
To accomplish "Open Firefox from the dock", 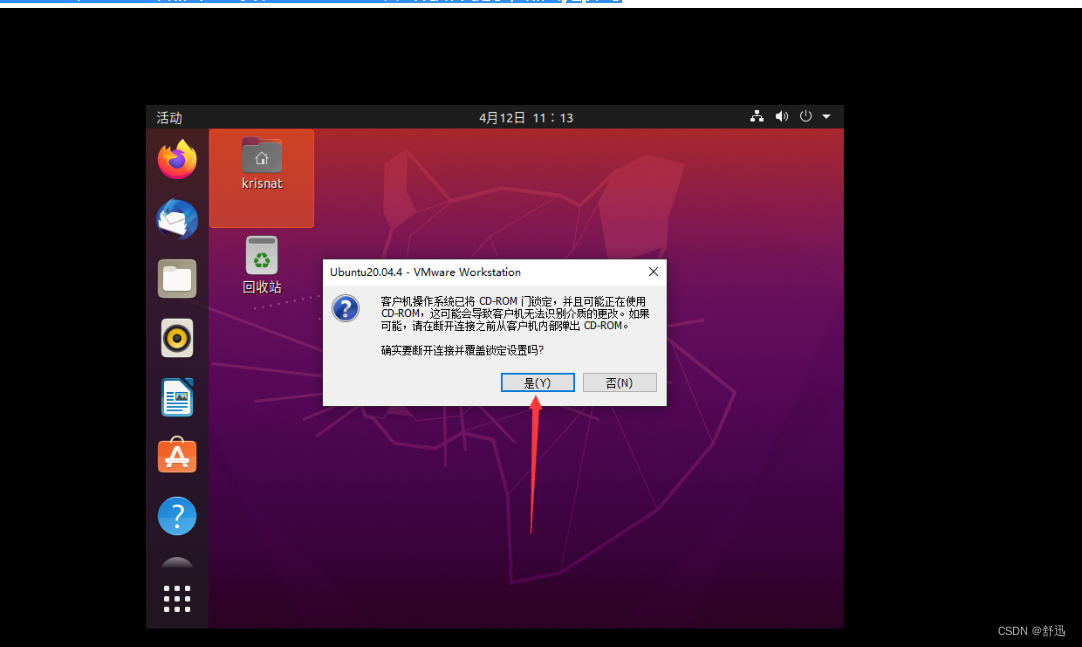I will point(177,160).
